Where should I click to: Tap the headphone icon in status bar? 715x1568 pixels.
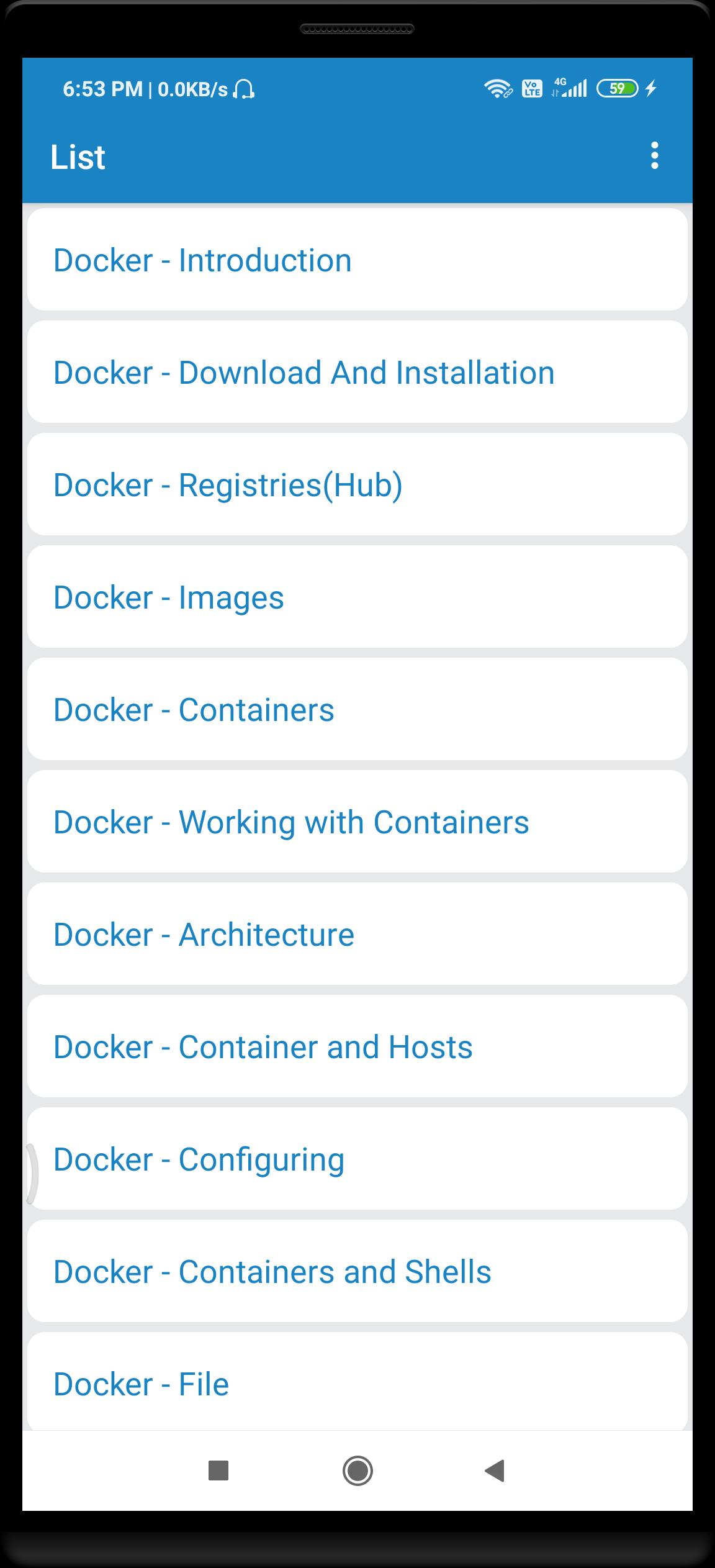(x=244, y=89)
